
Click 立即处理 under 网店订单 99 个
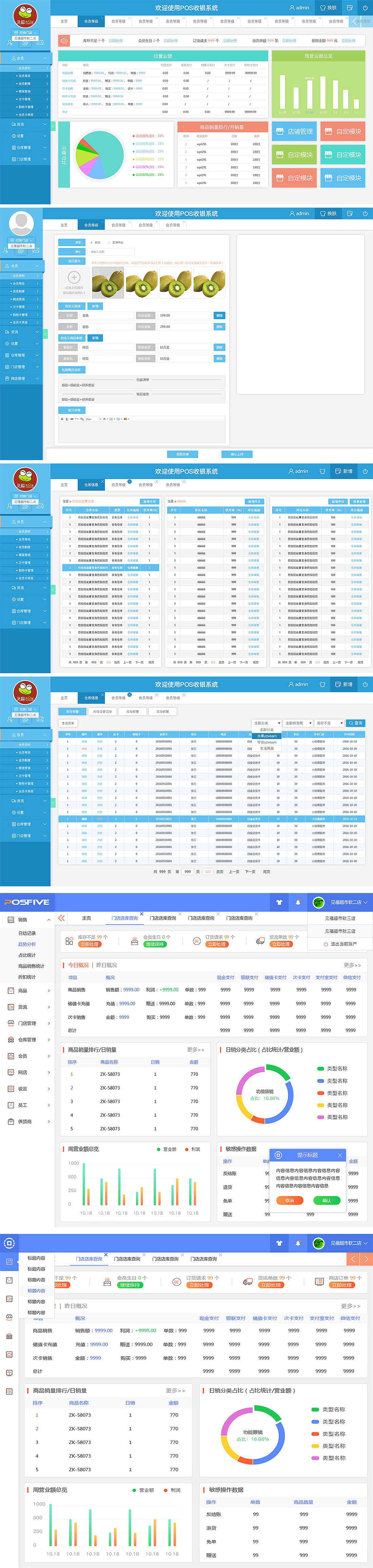(x=341, y=1285)
